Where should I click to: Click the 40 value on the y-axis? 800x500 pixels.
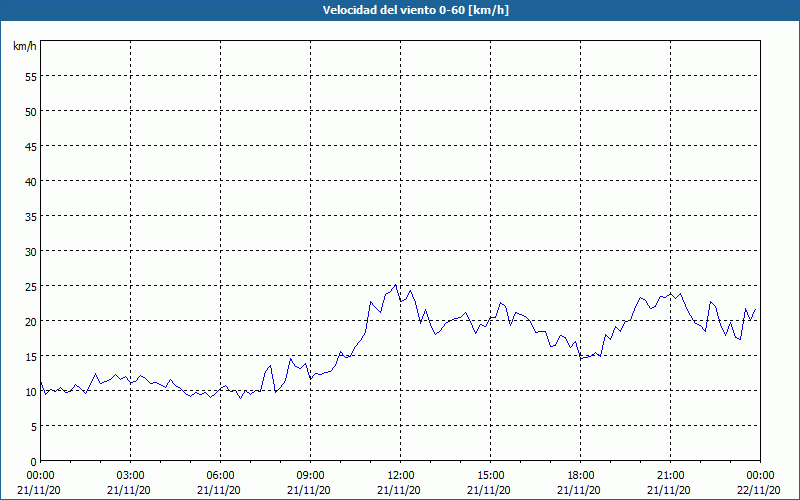click(31, 182)
